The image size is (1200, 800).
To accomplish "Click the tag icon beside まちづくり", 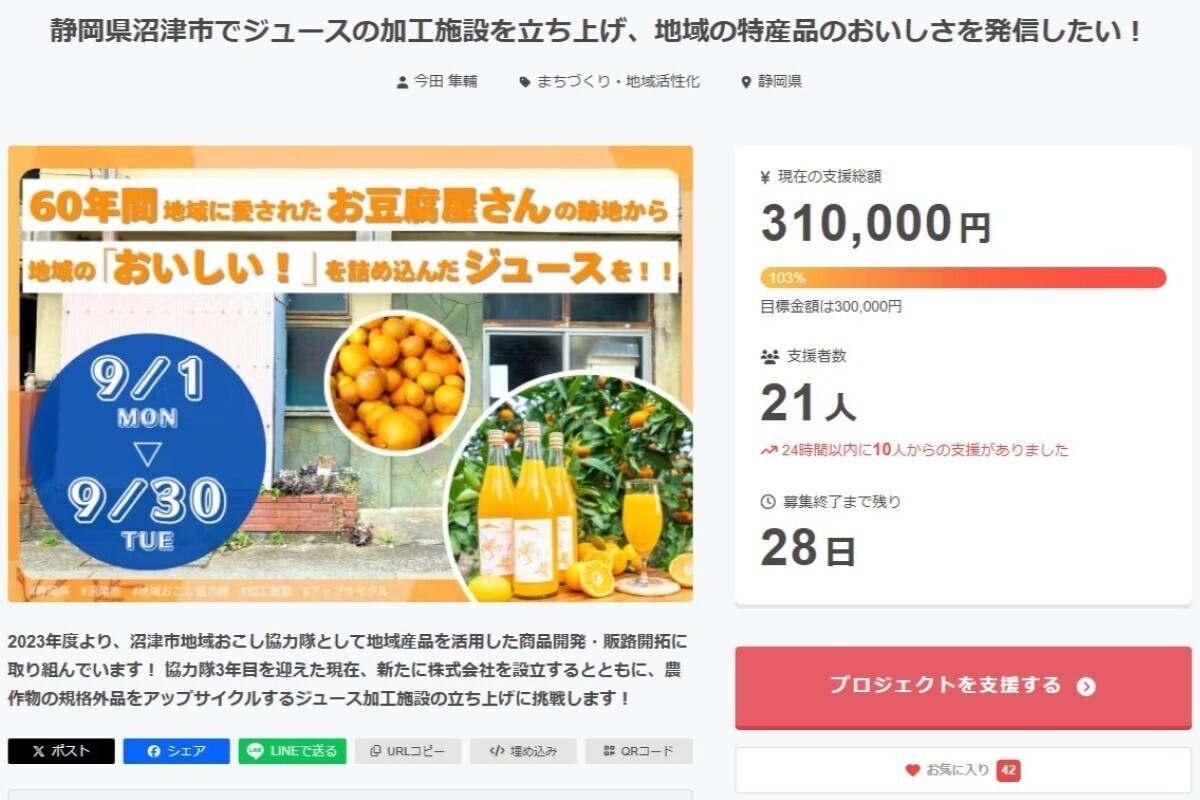I will tap(524, 82).
